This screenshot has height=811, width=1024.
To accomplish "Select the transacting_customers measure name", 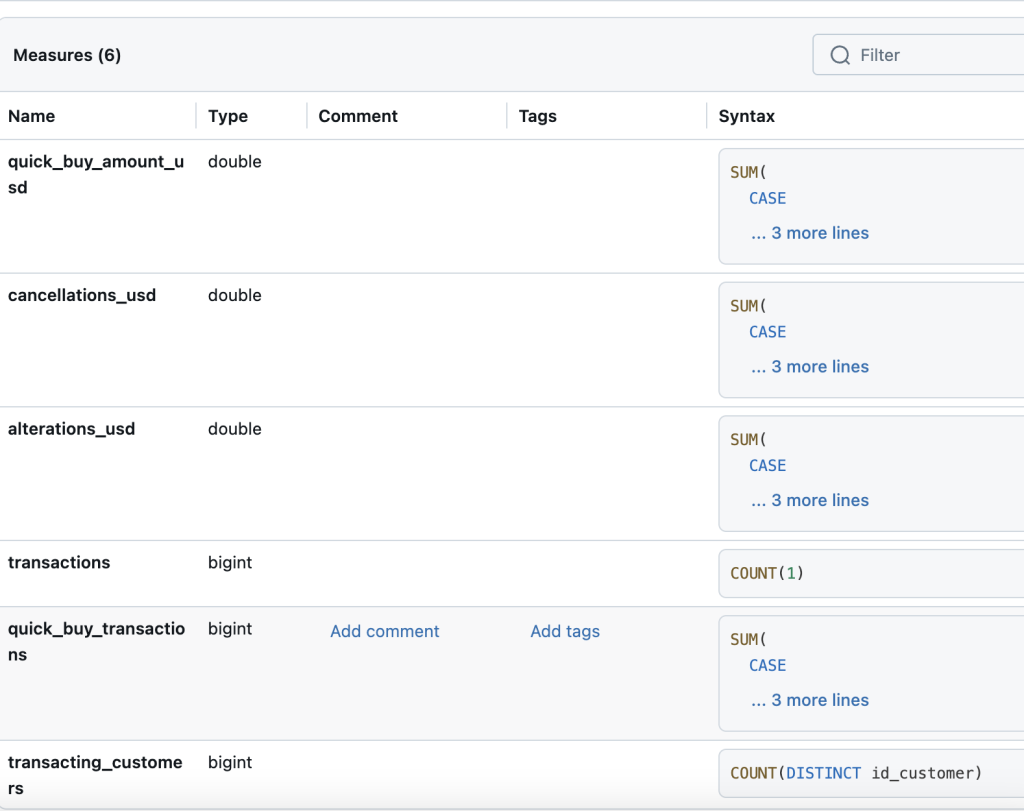I will click(x=95, y=774).
